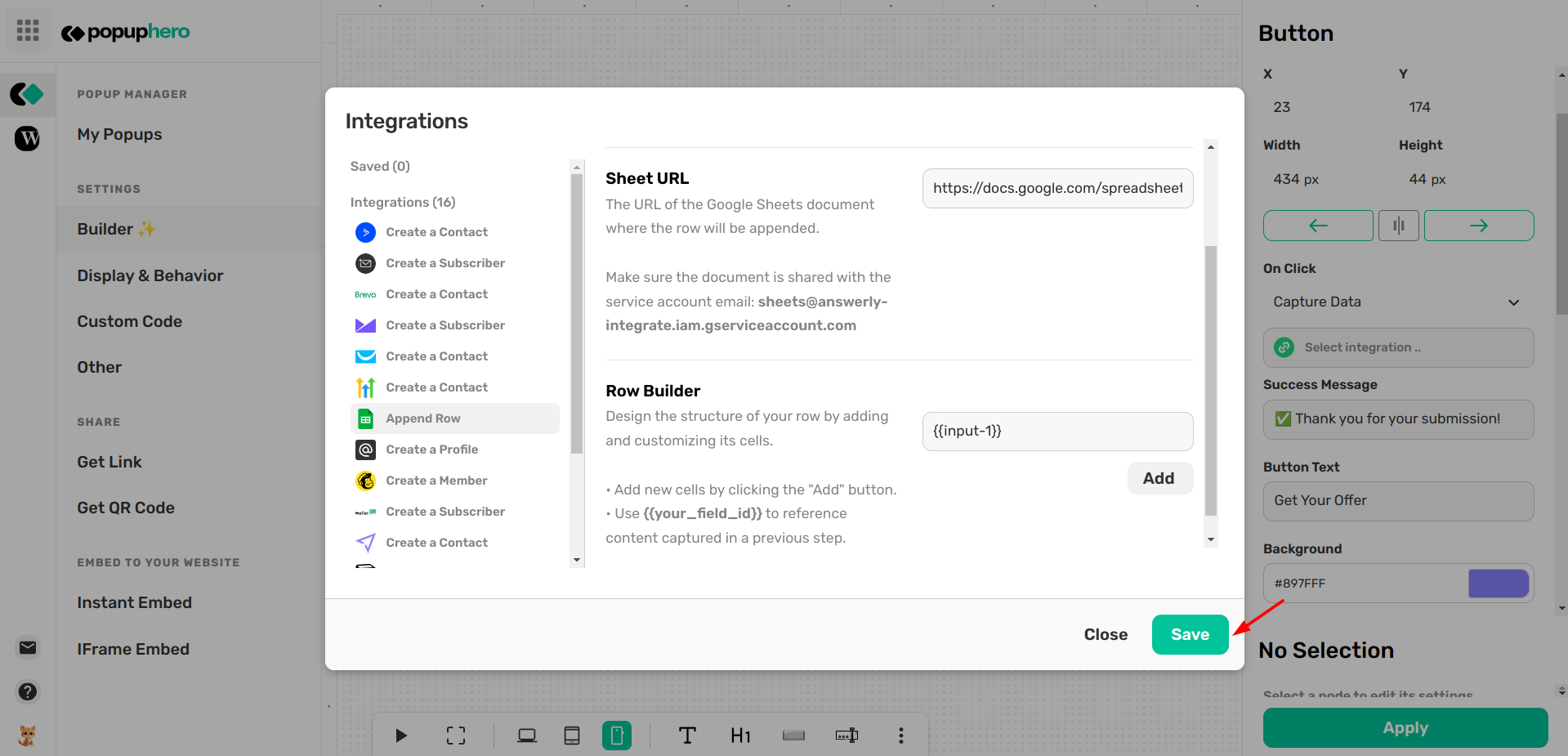Open the three-dot overflow menu in the toolbar
Viewport: 1568px width, 756px height.
(900, 735)
